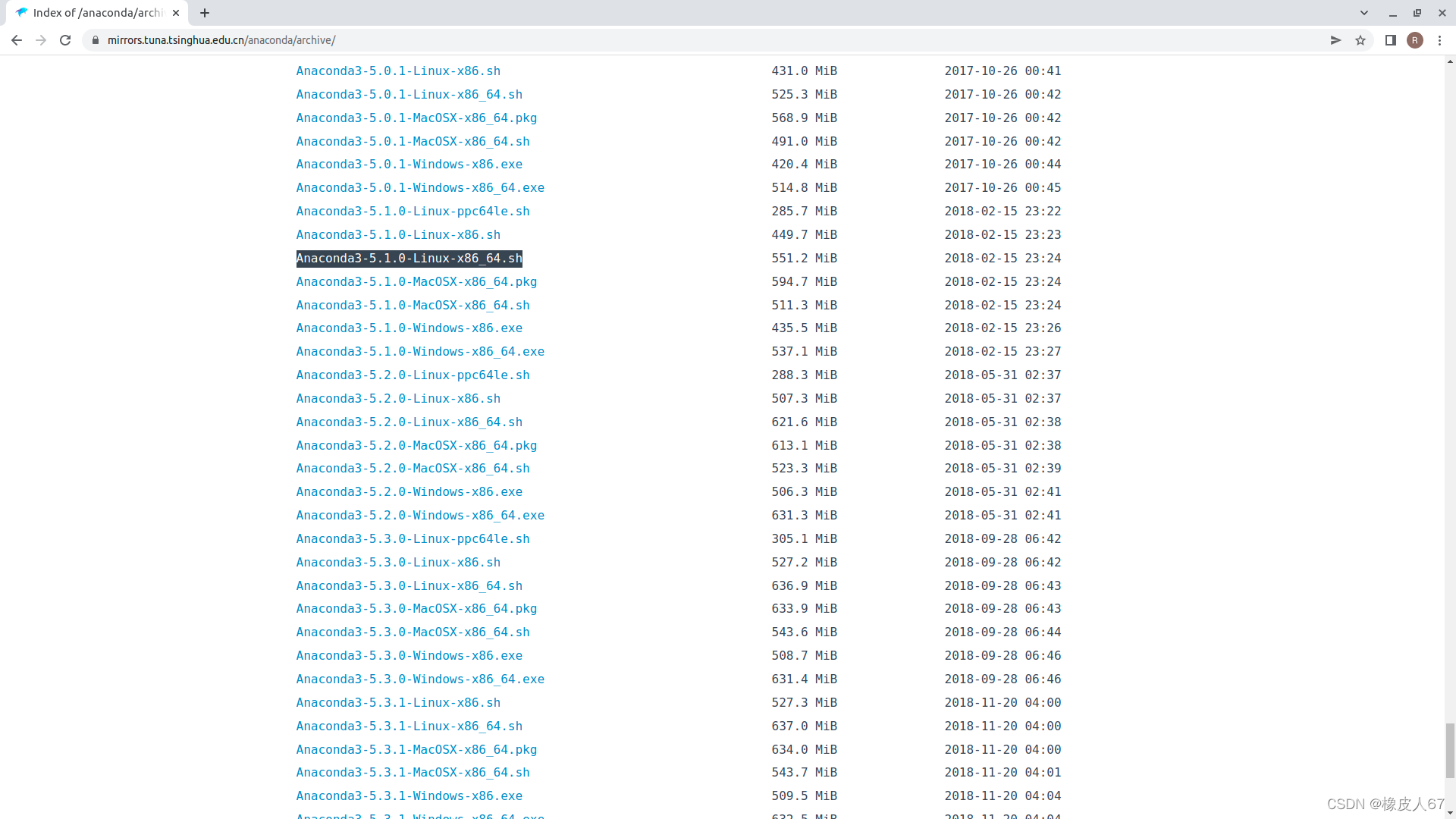The height and width of the screenshot is (819, 1456).
Task: Click the send/share page icon
Action: (x=1336, y=40)
